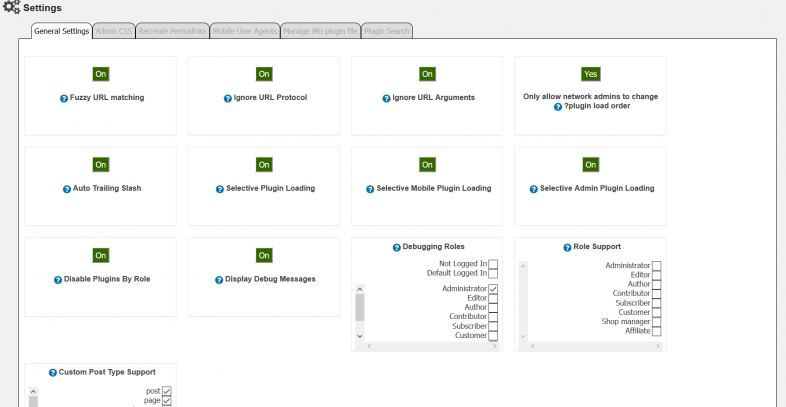Check Subscriber in Role Support
The width and height of the screenshot is (786, 407).
[x=656, y=303]
